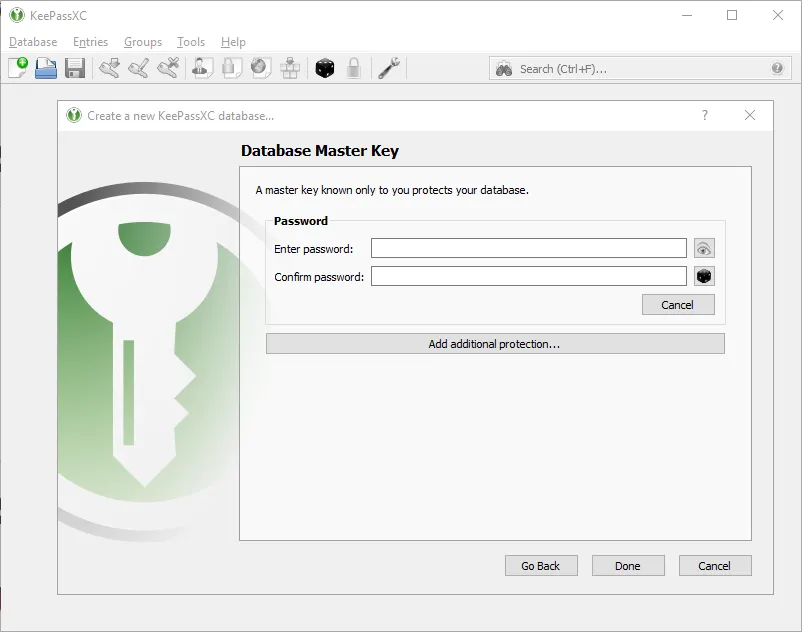This screenshot has height=632, width=802.
Task: Click the Delete Entry key icon
Action: coord(168,68)
